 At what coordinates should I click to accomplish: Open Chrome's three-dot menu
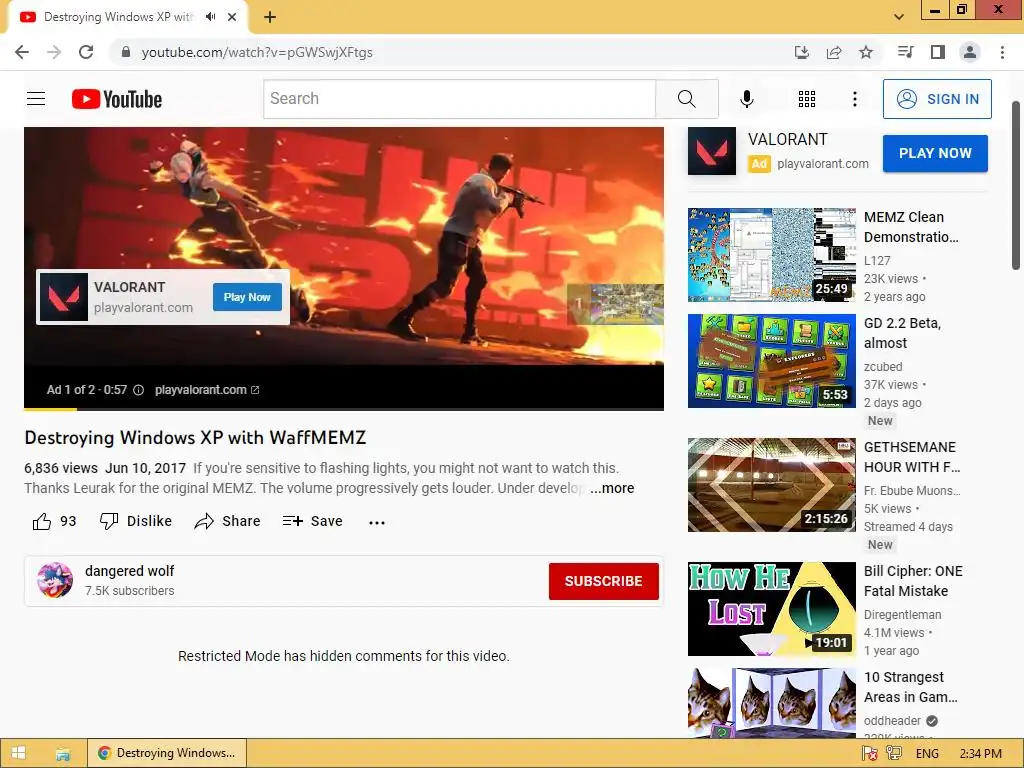pyautogui.click(x=1002, y=52)
